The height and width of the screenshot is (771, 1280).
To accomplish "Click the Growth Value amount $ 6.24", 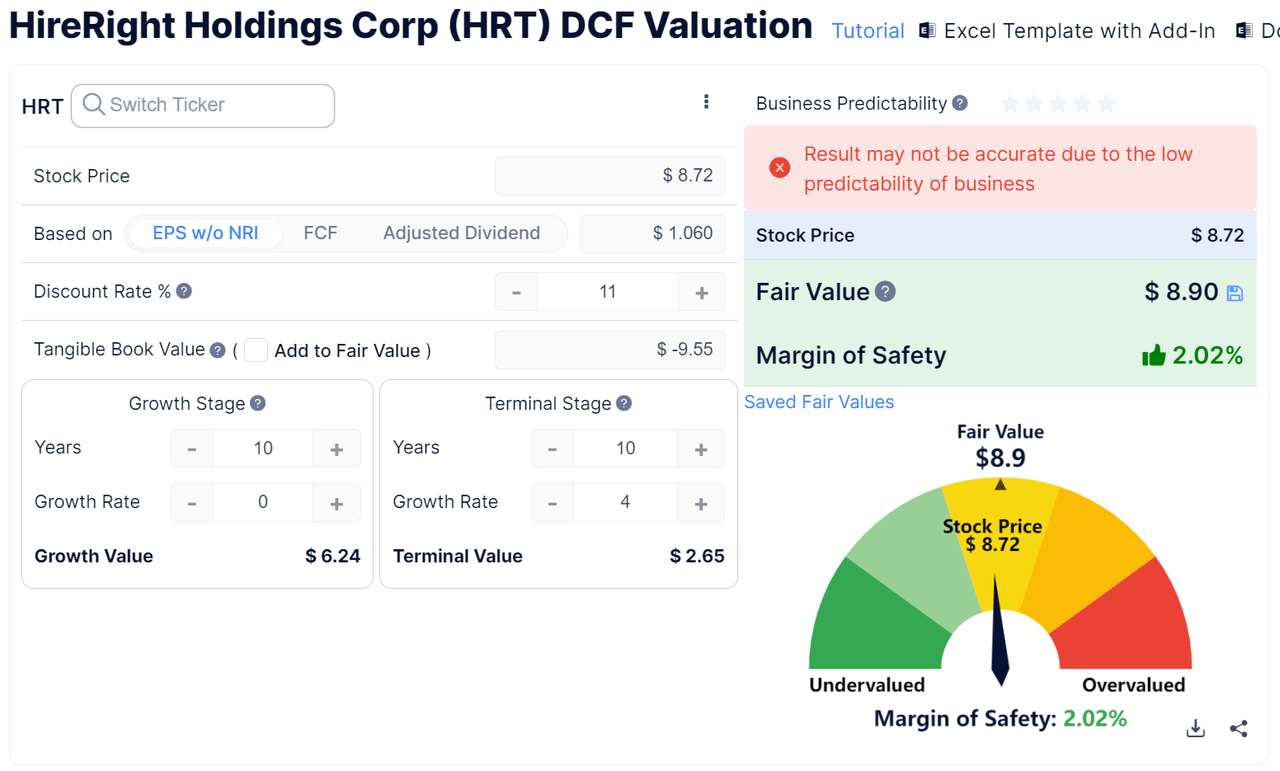I will [x=333, y=556].
